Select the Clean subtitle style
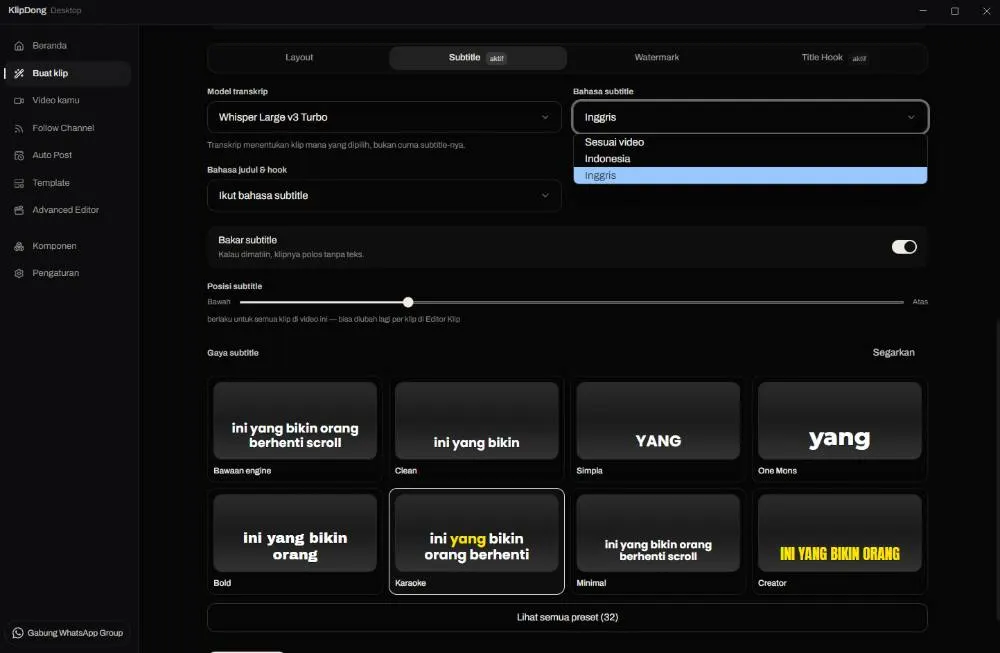 (x=476, y=429)
